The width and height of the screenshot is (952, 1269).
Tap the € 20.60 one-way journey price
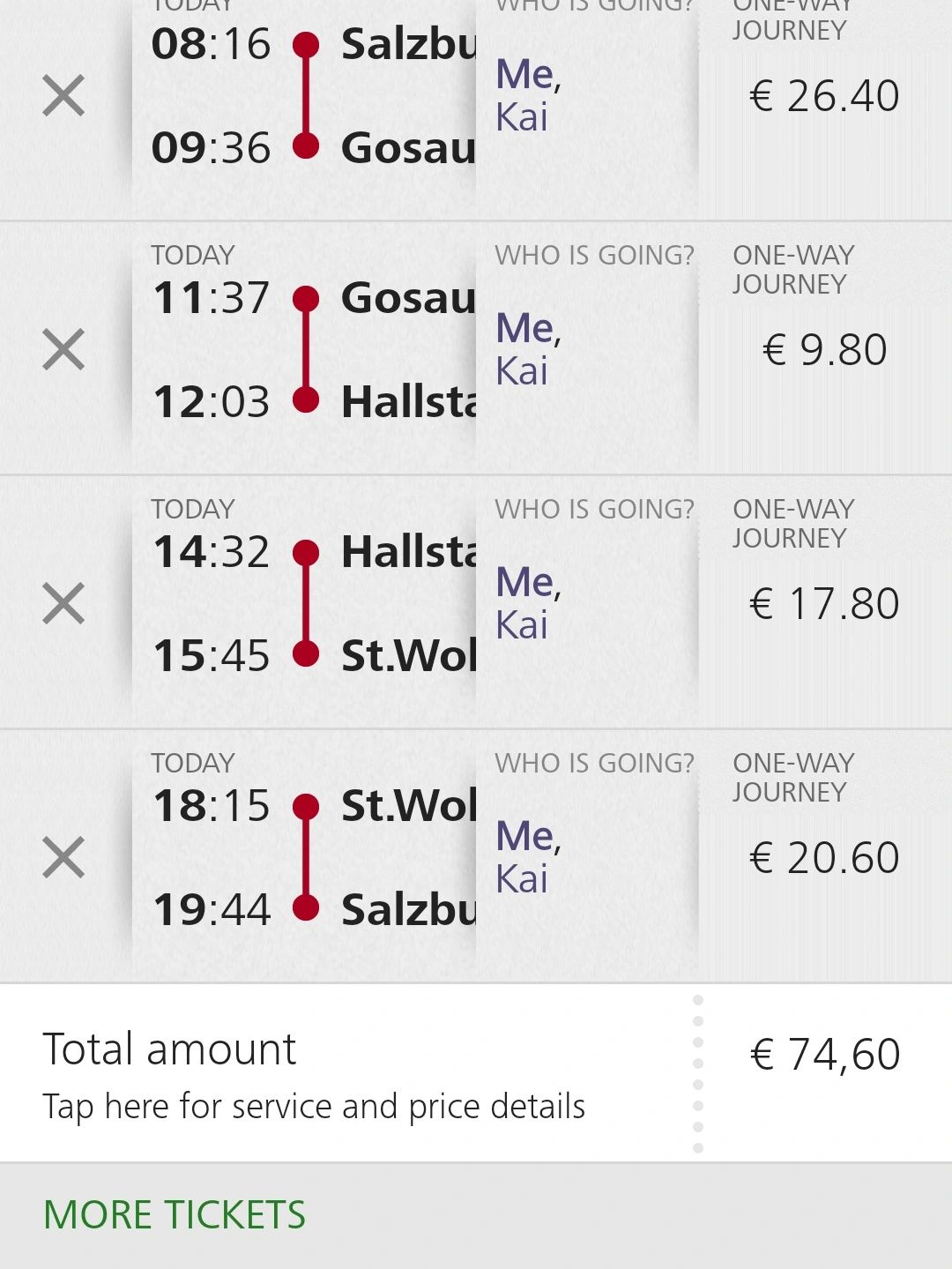coord(824,857)
